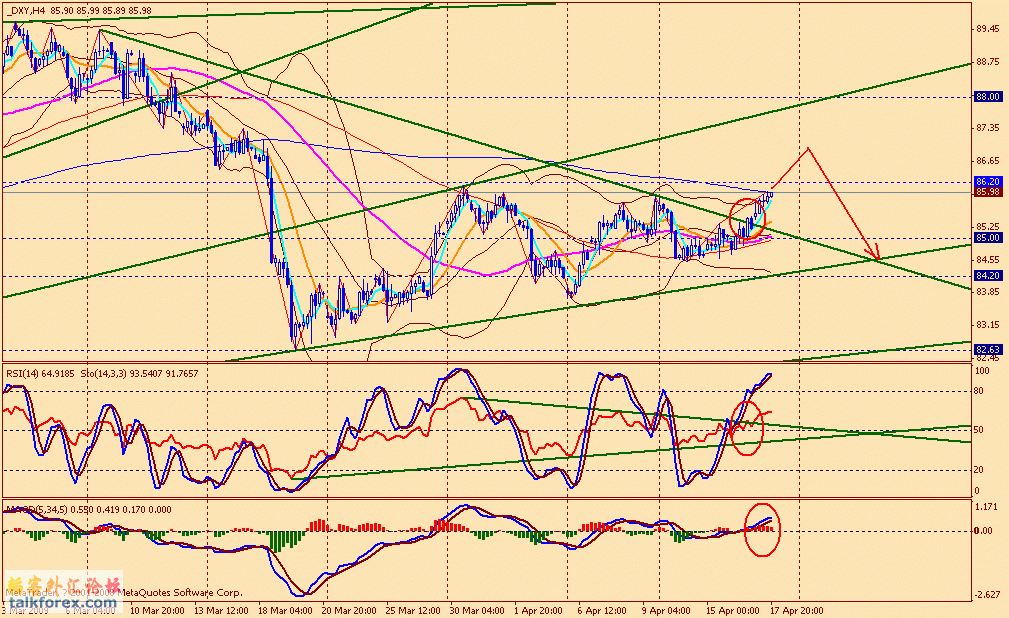
Task: Click the 17 Apr 20:00 time label
Action: [797, 610]
